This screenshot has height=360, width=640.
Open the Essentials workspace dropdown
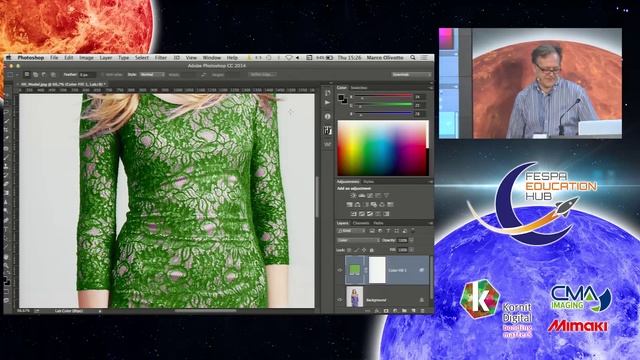411,75
